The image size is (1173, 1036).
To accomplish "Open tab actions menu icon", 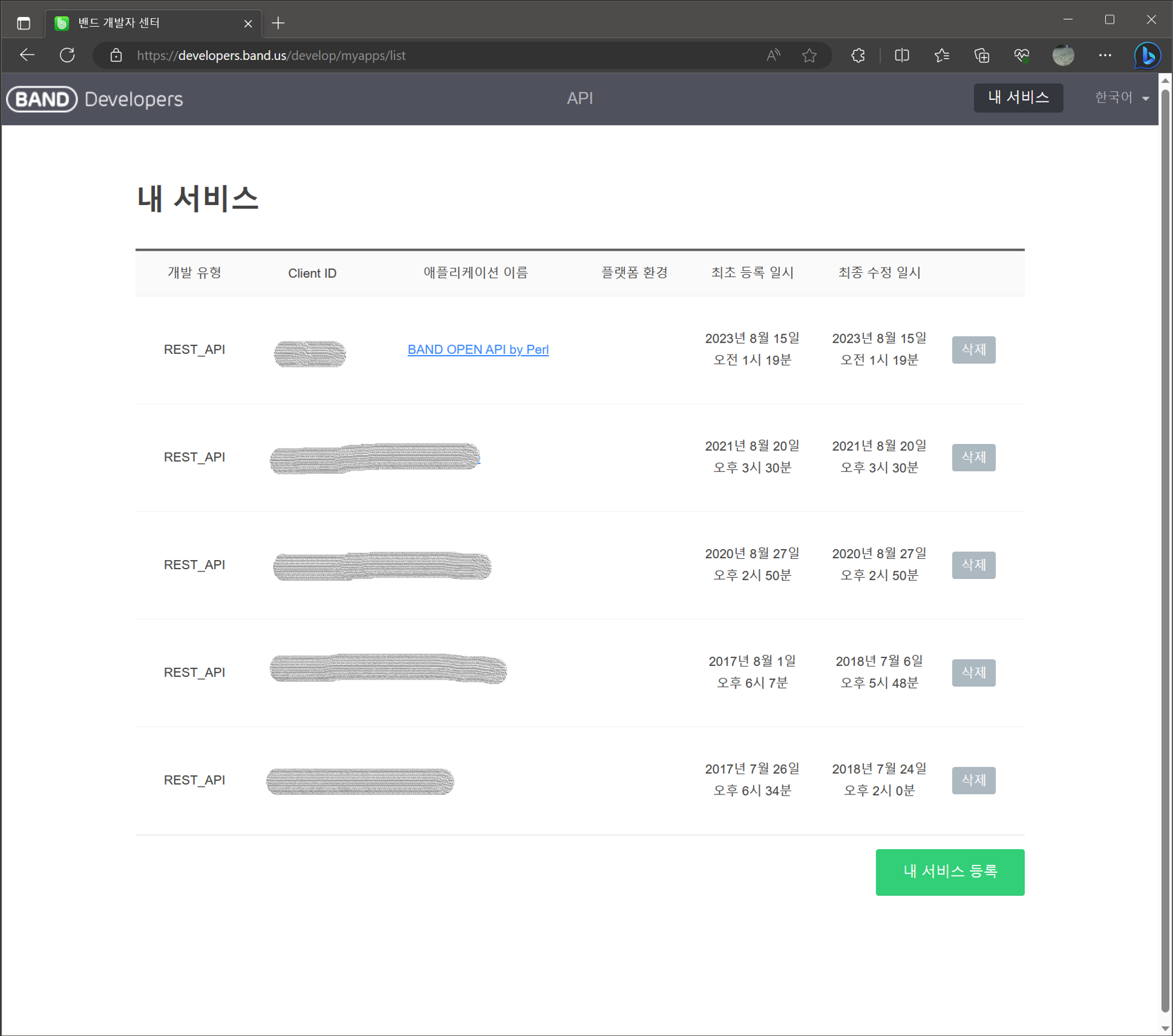I will [x=24, y=24].
